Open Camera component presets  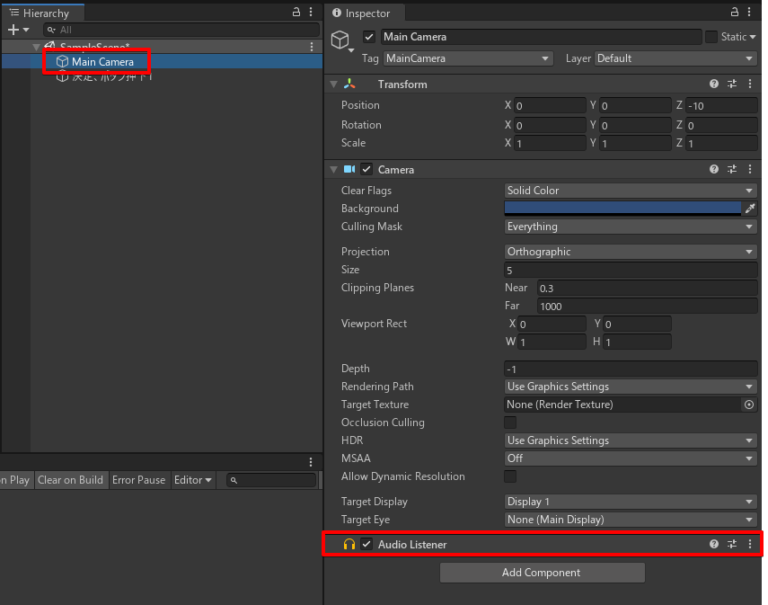click(732, 169)
